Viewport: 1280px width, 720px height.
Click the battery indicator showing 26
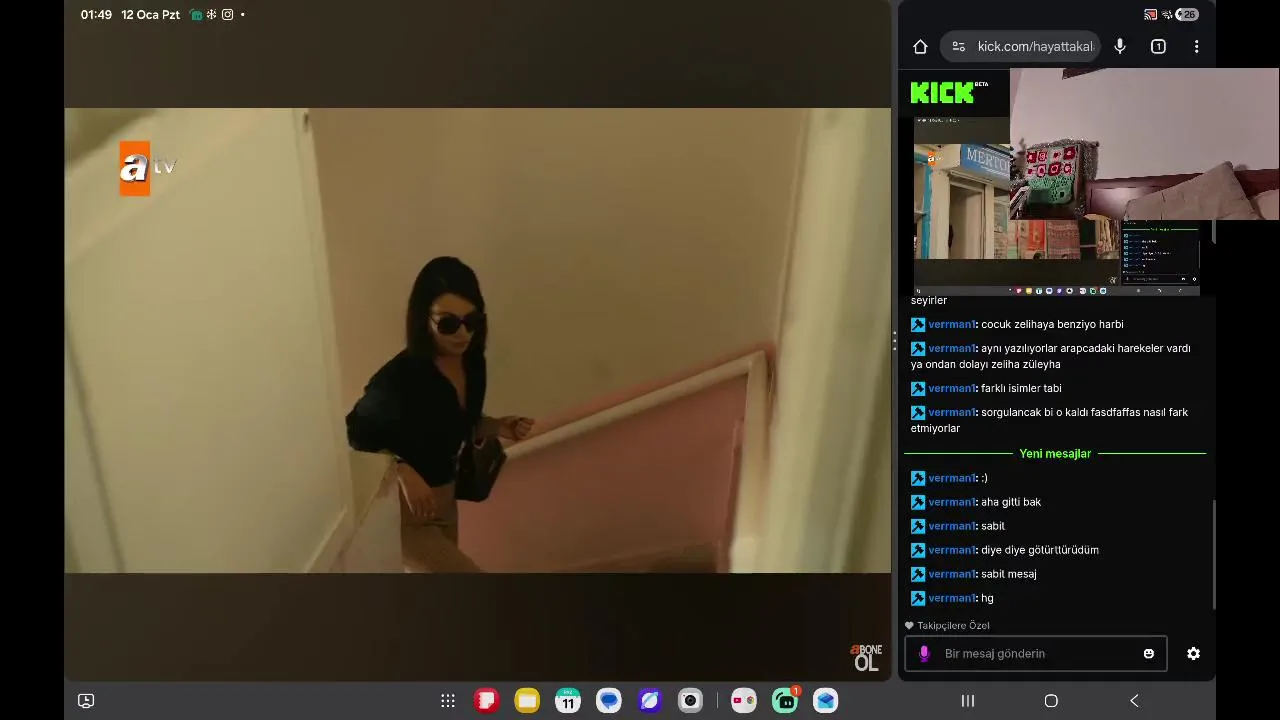point(1188,14)
